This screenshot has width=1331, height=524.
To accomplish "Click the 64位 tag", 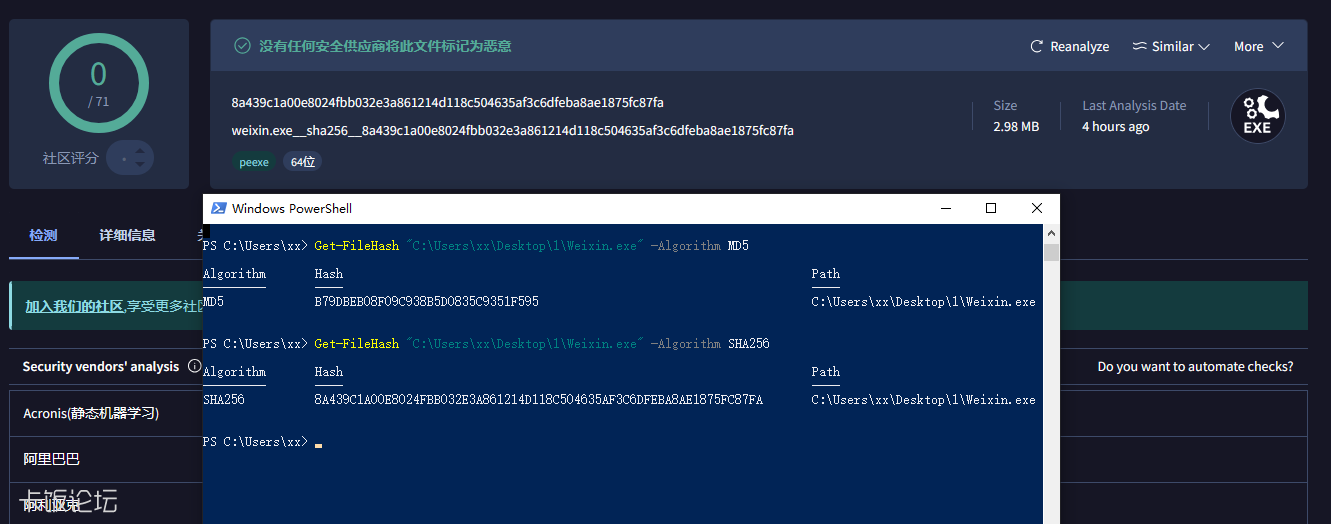I will click(304, 162).
